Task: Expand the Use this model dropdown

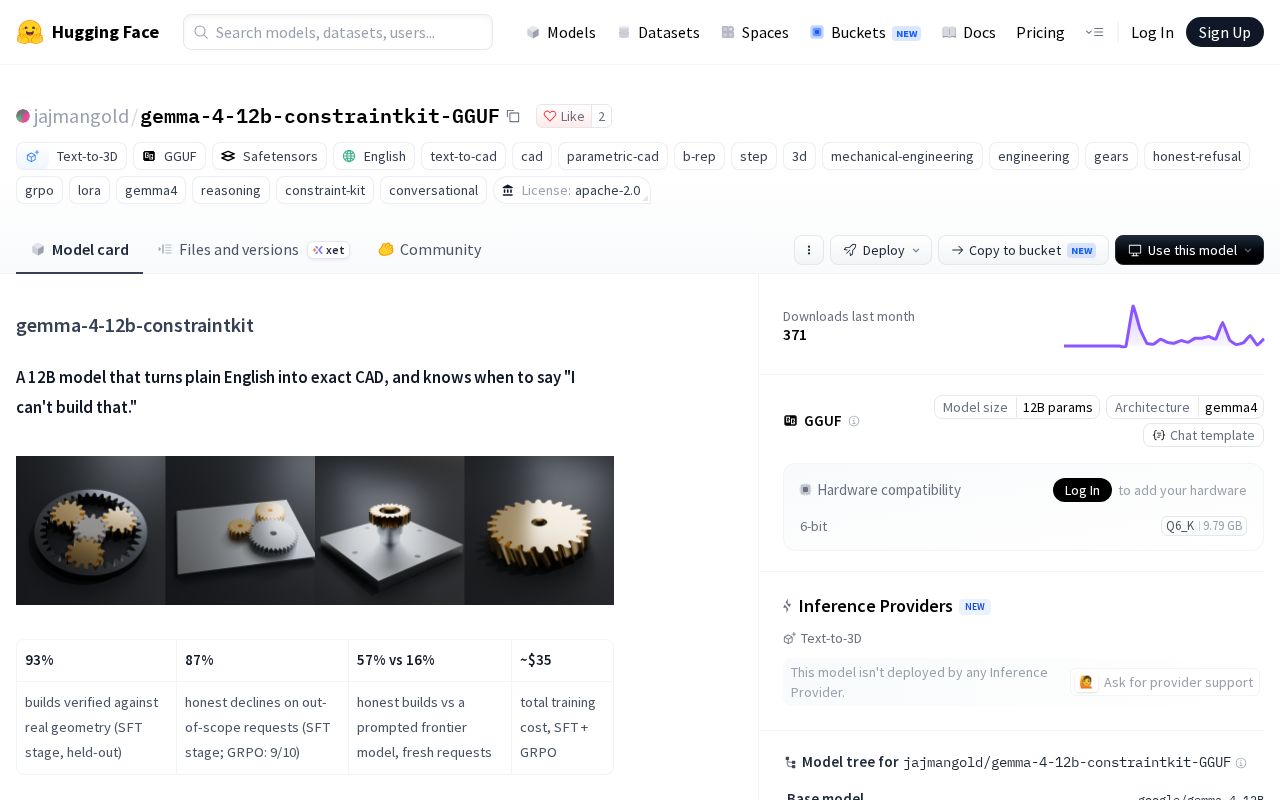Action: point(1189,250)
